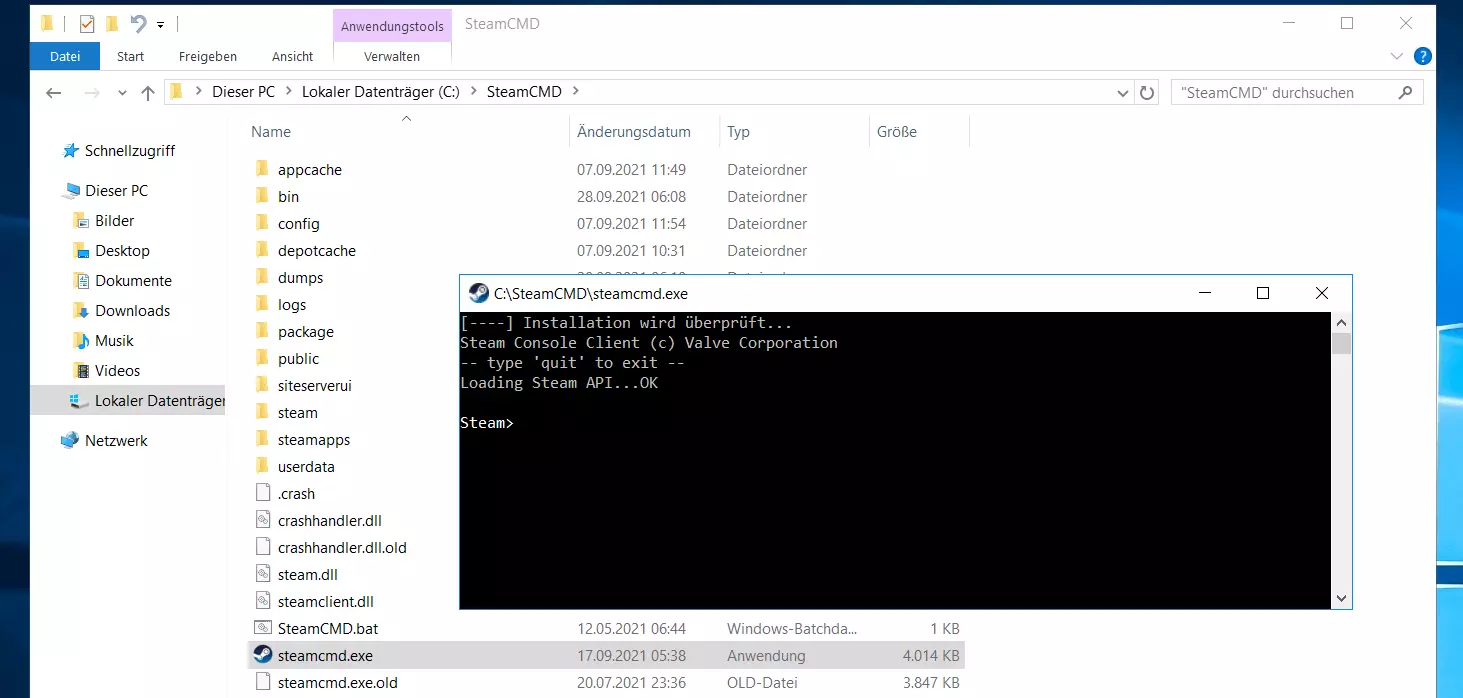Select the config folder icon
Image resolution: width=1463 pixels, height=698 pixels.
[x=262, y=223]
